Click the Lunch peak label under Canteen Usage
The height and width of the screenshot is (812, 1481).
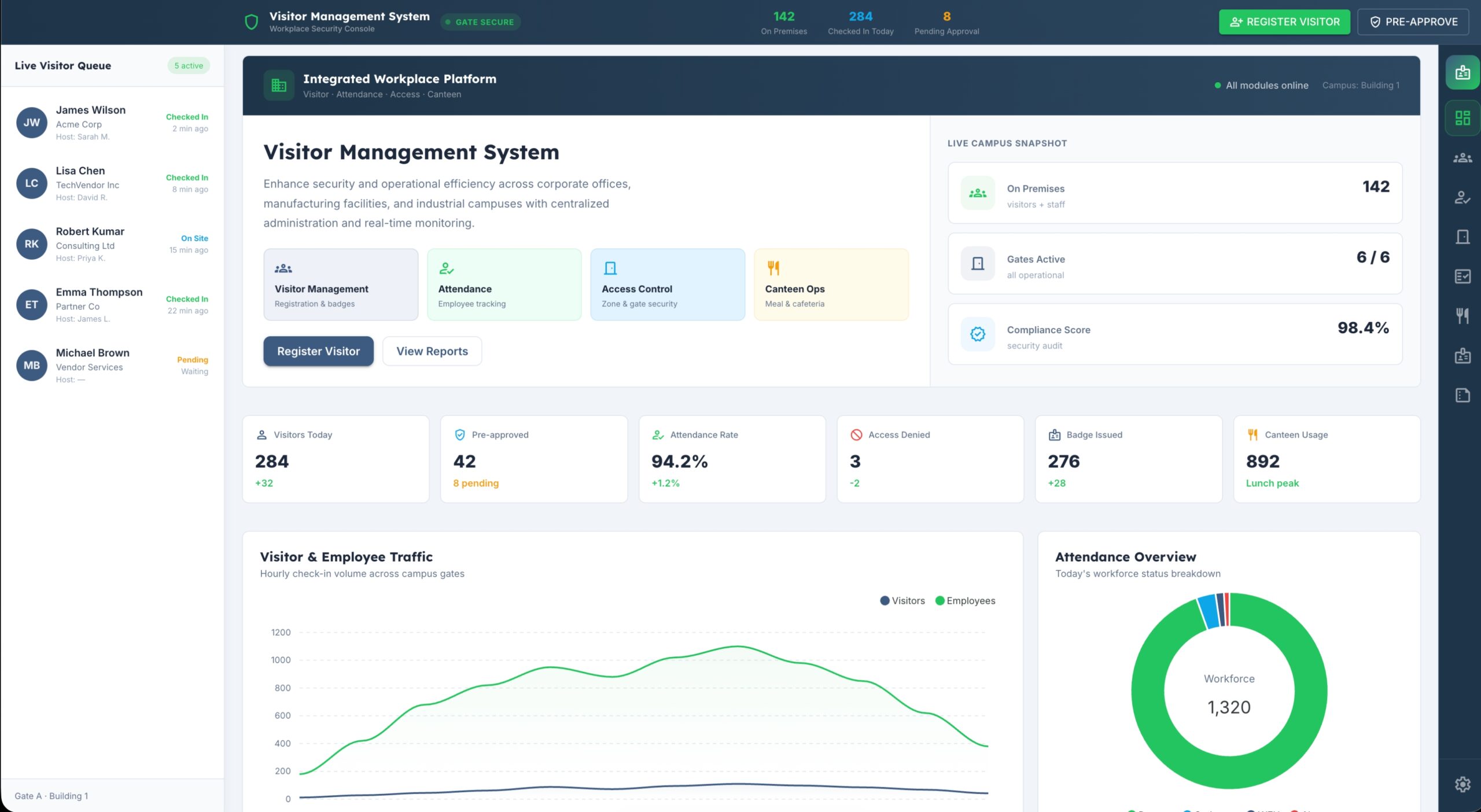(x=1272, y=483)
